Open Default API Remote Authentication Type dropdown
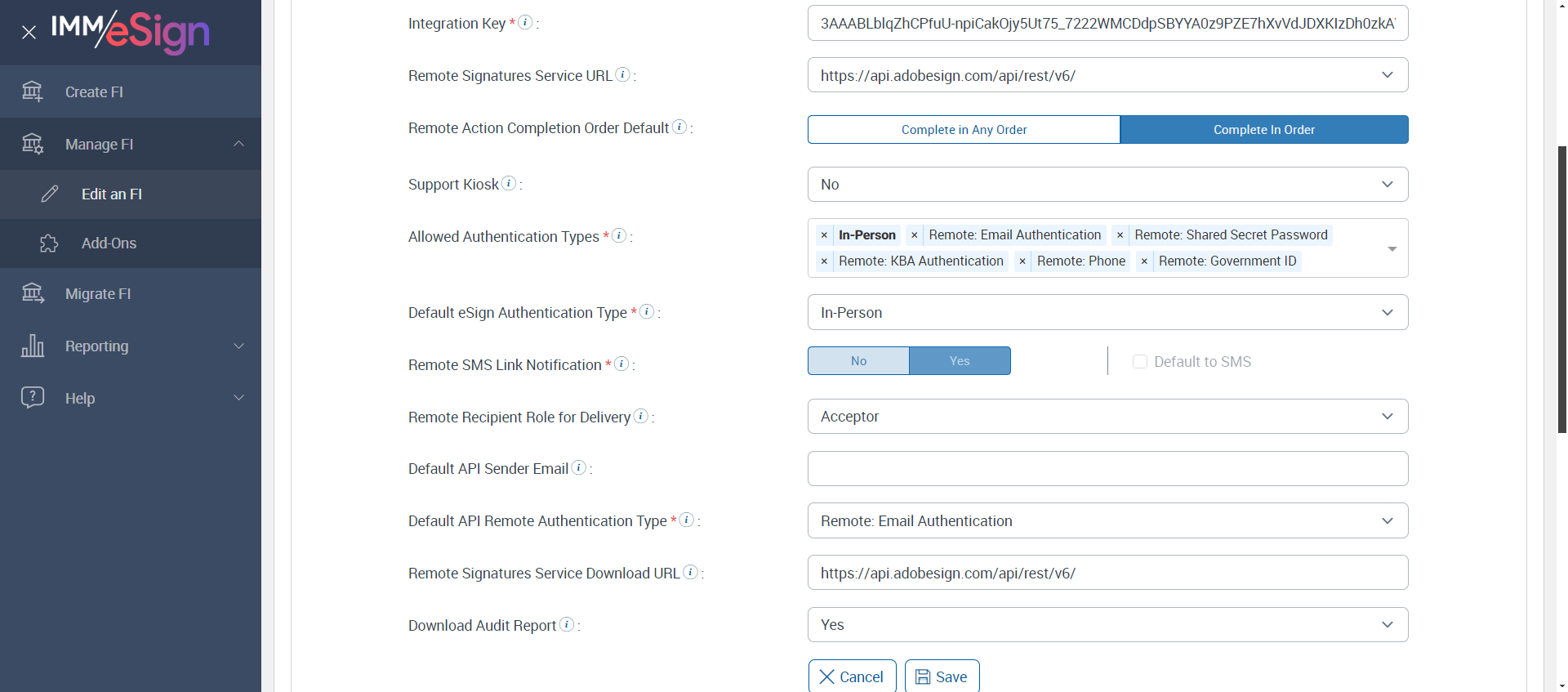This screenshot has width=1568, height=692. point(1107,520)
